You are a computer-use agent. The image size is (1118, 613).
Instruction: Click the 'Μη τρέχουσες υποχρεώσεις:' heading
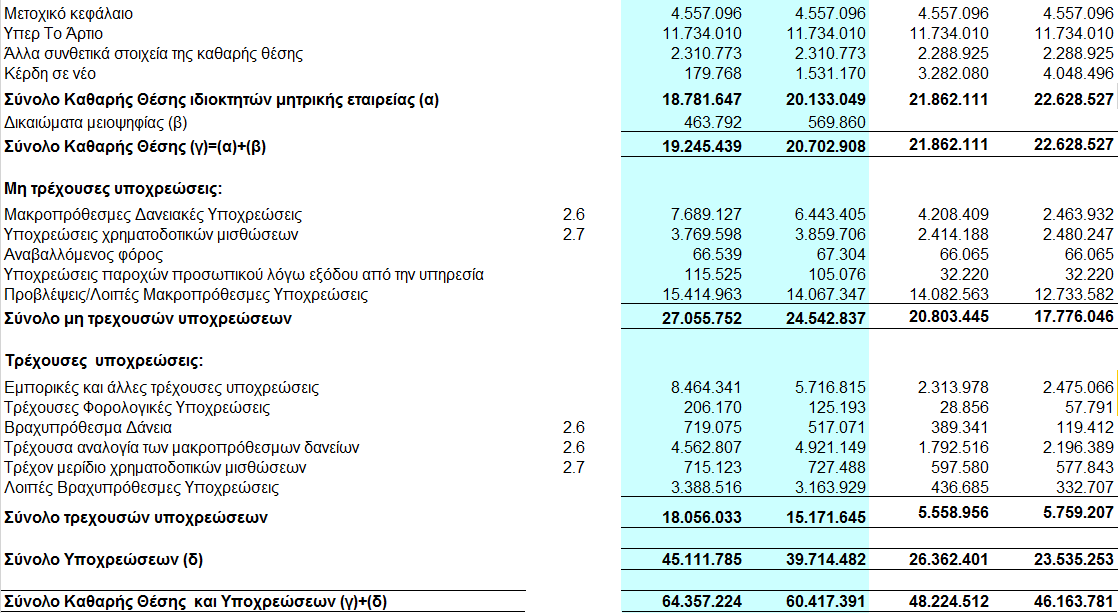click(113, 189)
